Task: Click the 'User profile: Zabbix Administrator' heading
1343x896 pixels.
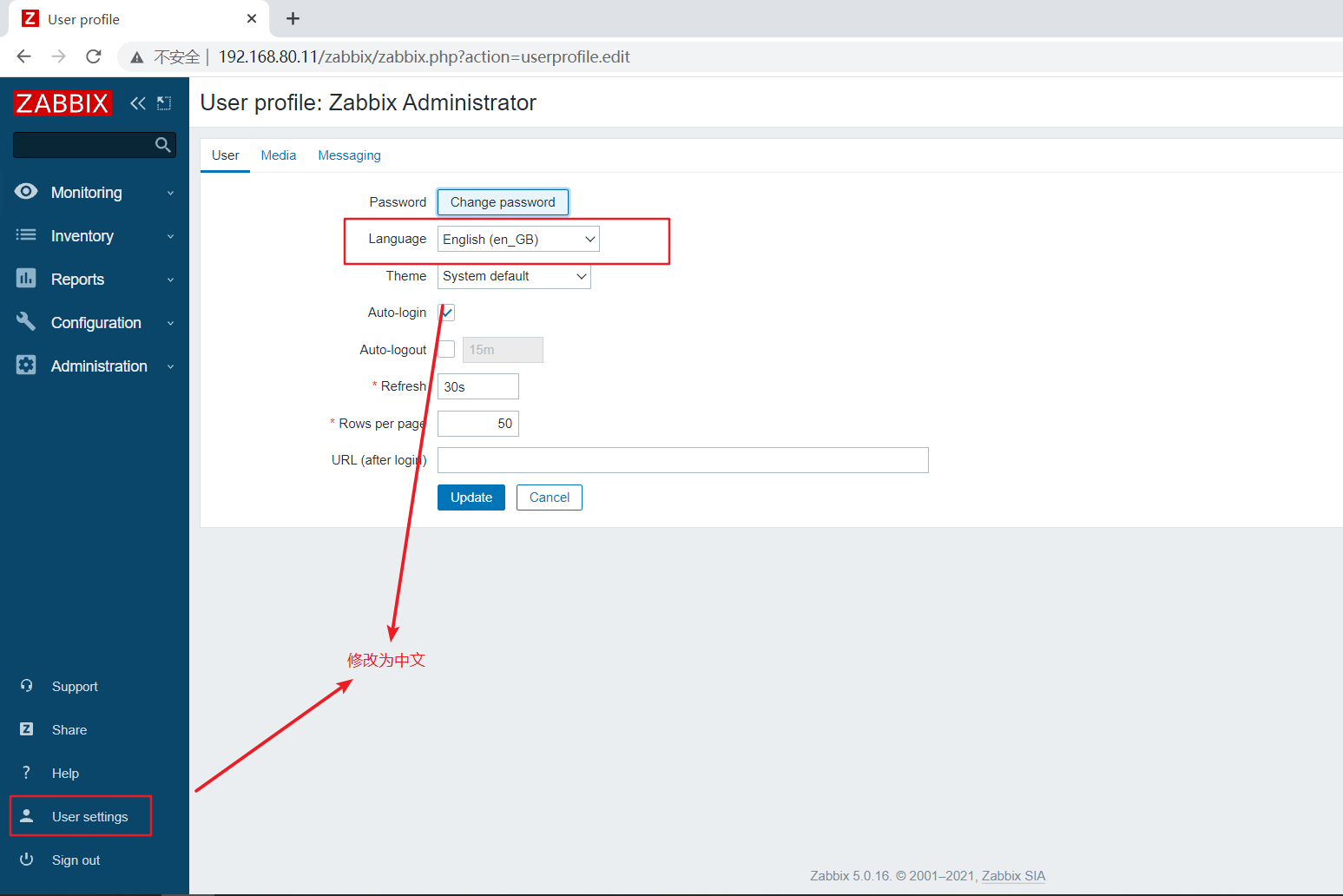Action: (368, 102)
